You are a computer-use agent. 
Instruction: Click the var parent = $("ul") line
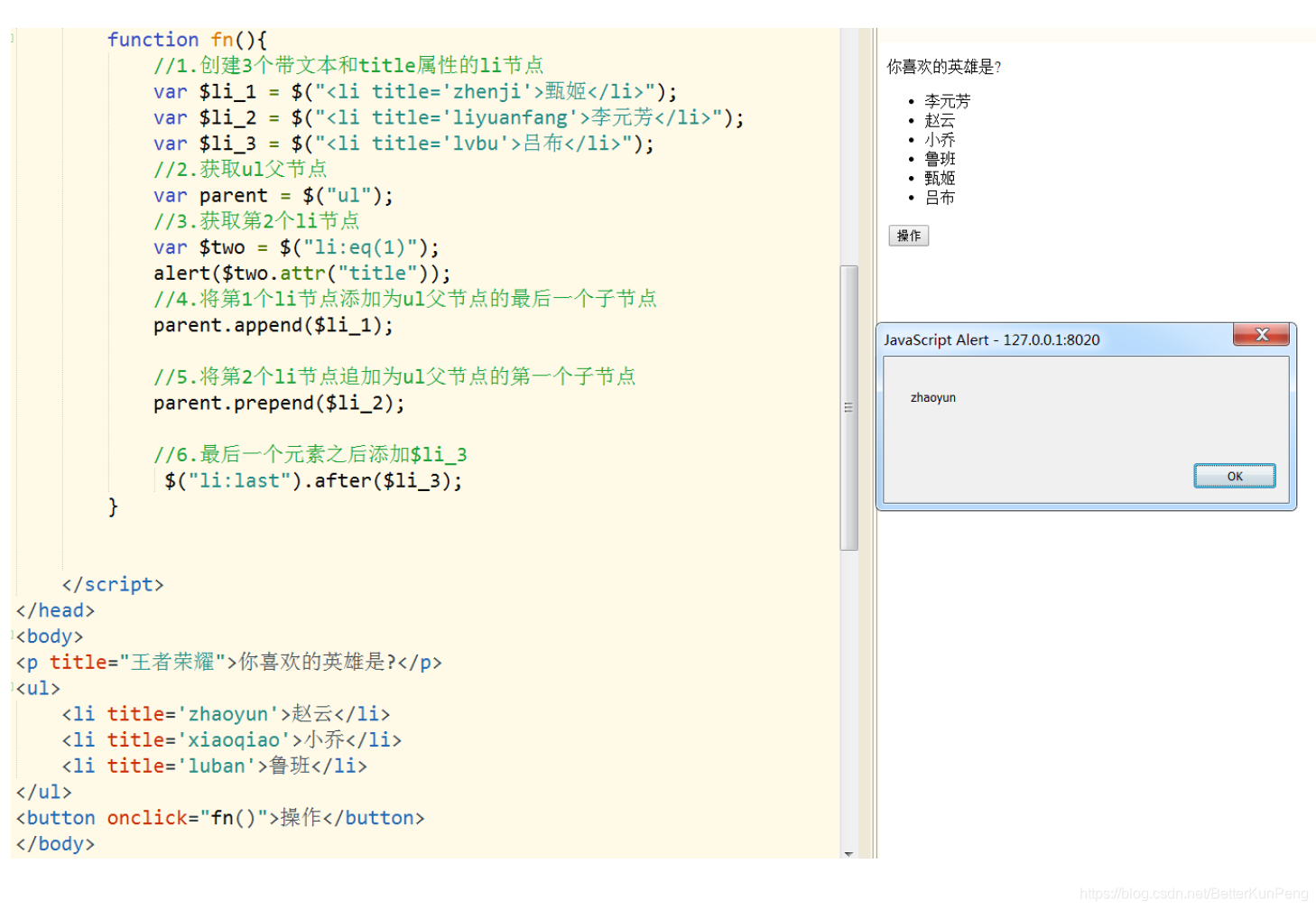[x=273, y=196]
